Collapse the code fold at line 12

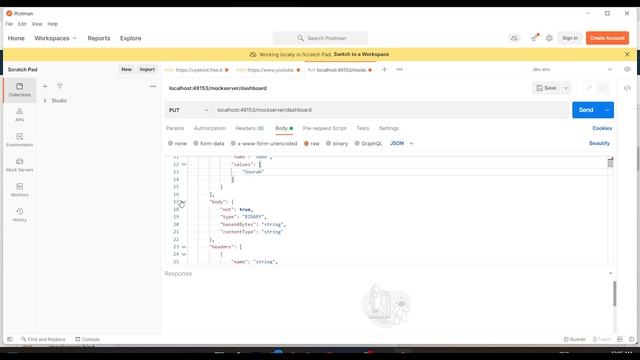[184, 164]
